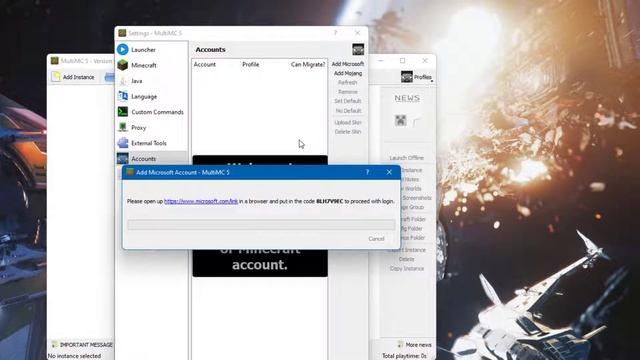
Task: Click the login progress bar in dialog
Action: [261, 224]
